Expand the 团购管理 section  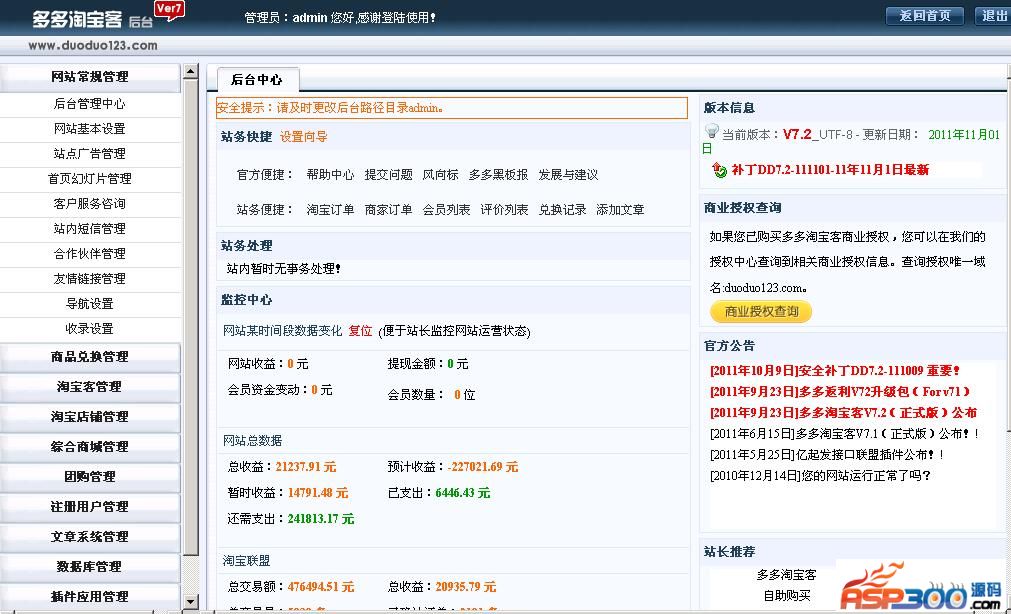tap(90, 477)
